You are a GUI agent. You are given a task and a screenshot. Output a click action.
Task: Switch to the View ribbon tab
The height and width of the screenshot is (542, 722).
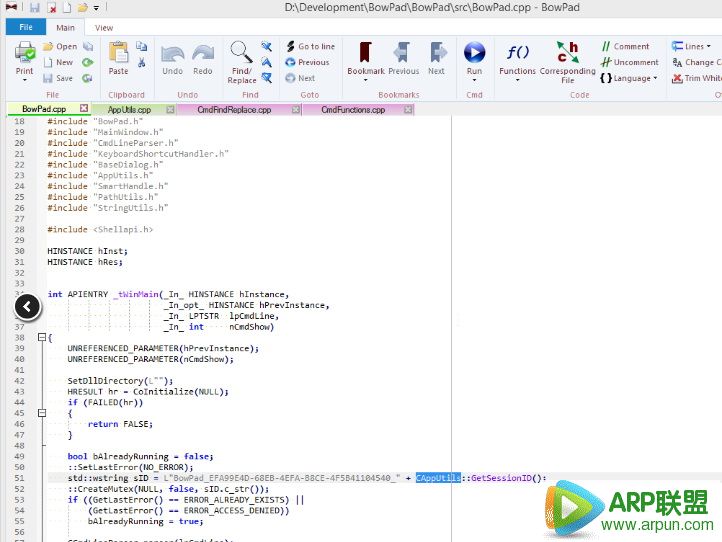[104, 28]
